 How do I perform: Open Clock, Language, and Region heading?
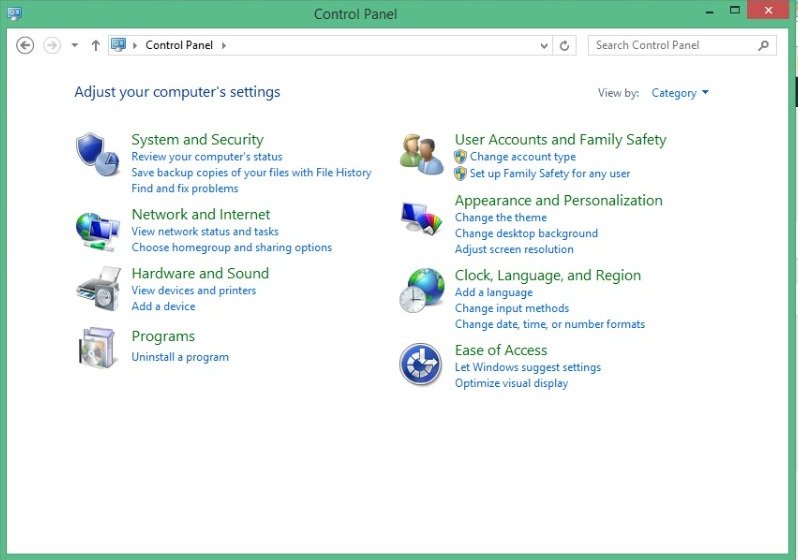click(548, 275)
